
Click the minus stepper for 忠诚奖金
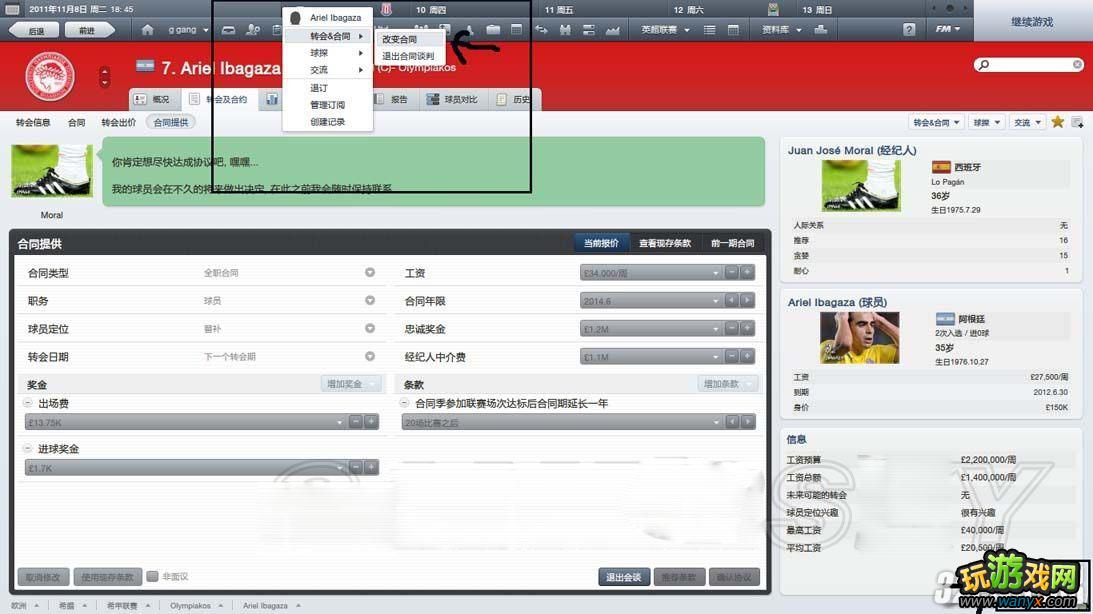pyautogui.click(x=732, y=329)
